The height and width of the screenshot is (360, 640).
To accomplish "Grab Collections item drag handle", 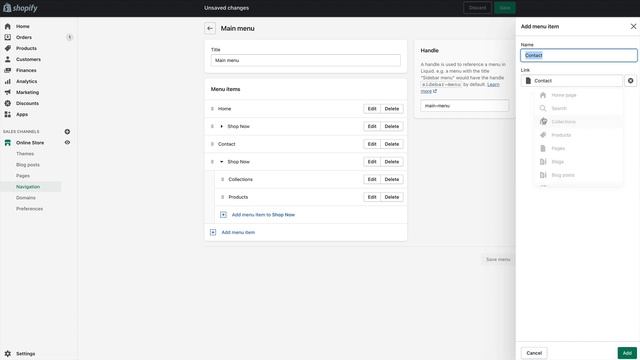I will pyautogui.click(x=222, y=179).
